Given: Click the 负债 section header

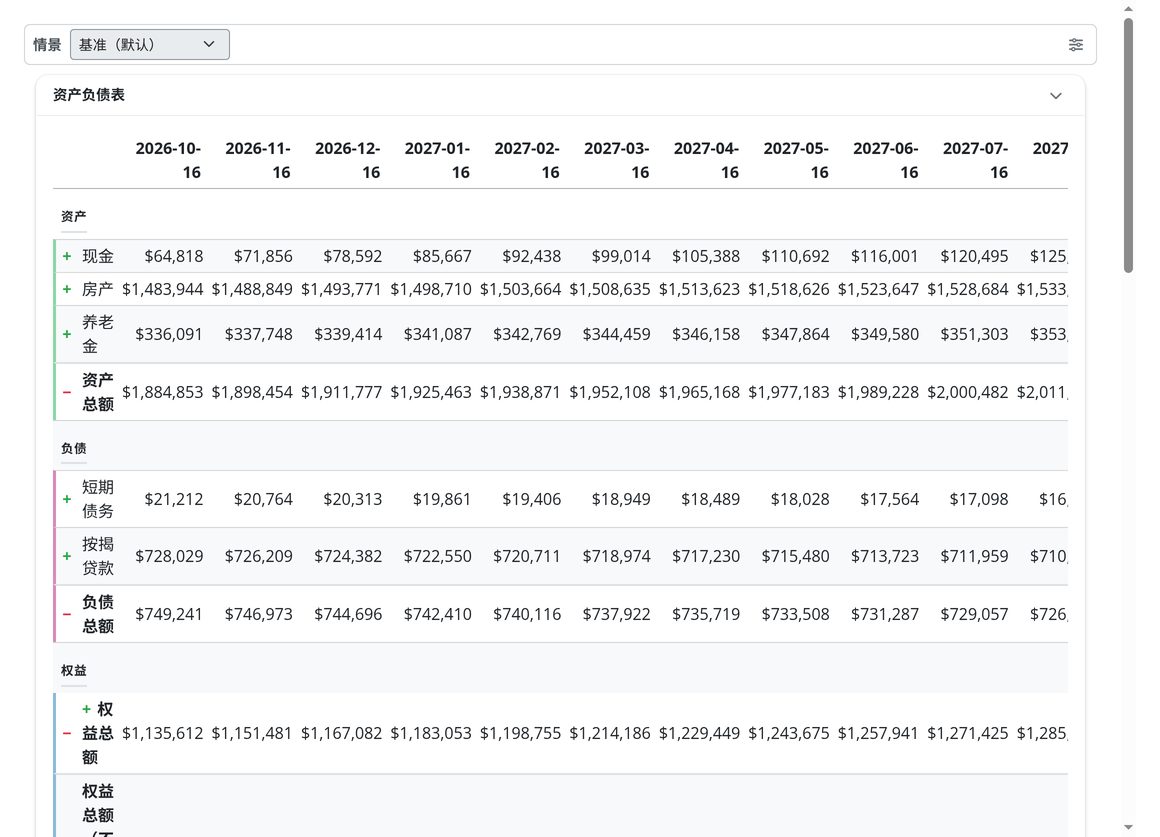Looking at the screenshot, I should (x=73, y=448).
